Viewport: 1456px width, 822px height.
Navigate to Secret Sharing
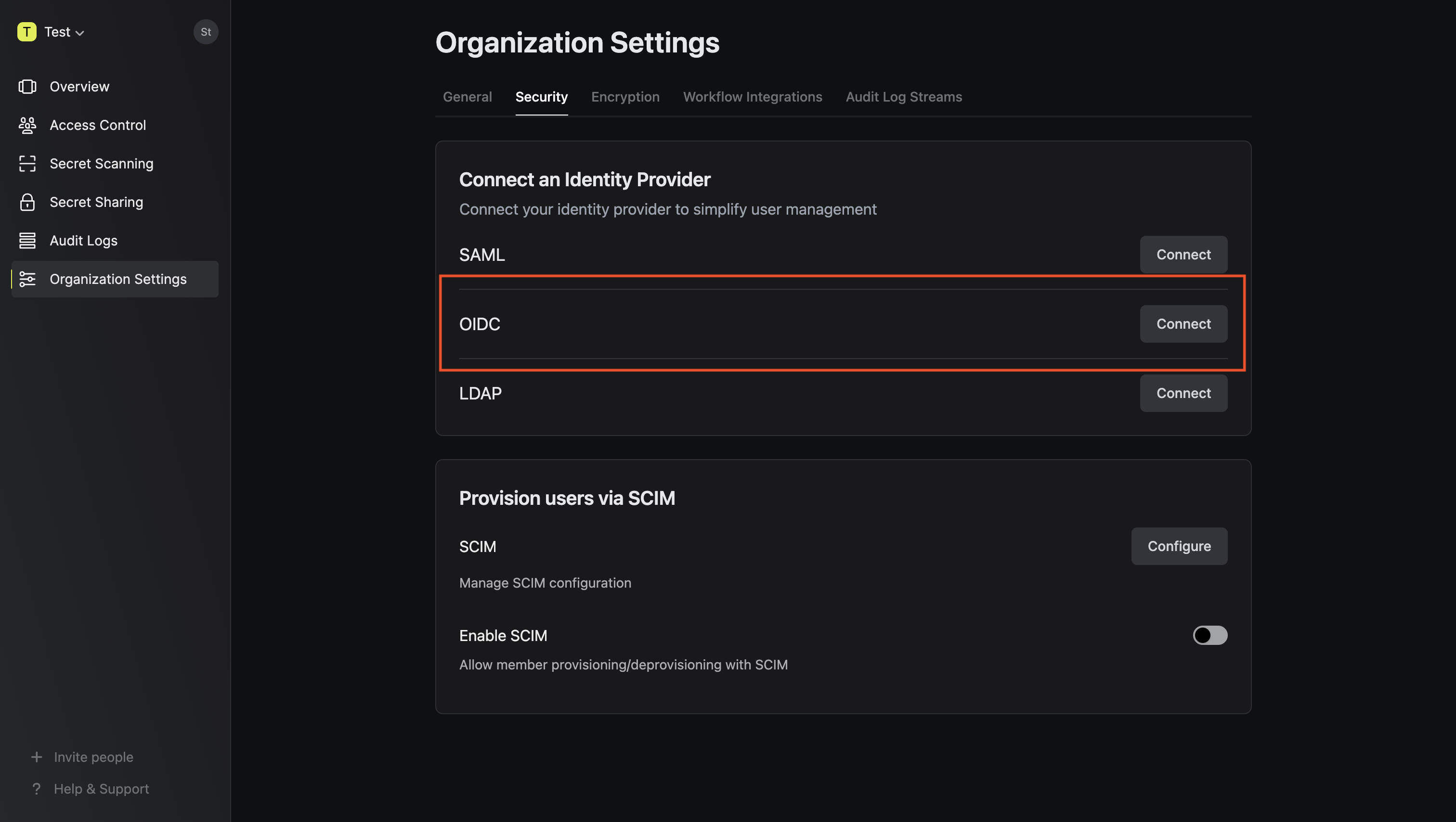(115, 202)
